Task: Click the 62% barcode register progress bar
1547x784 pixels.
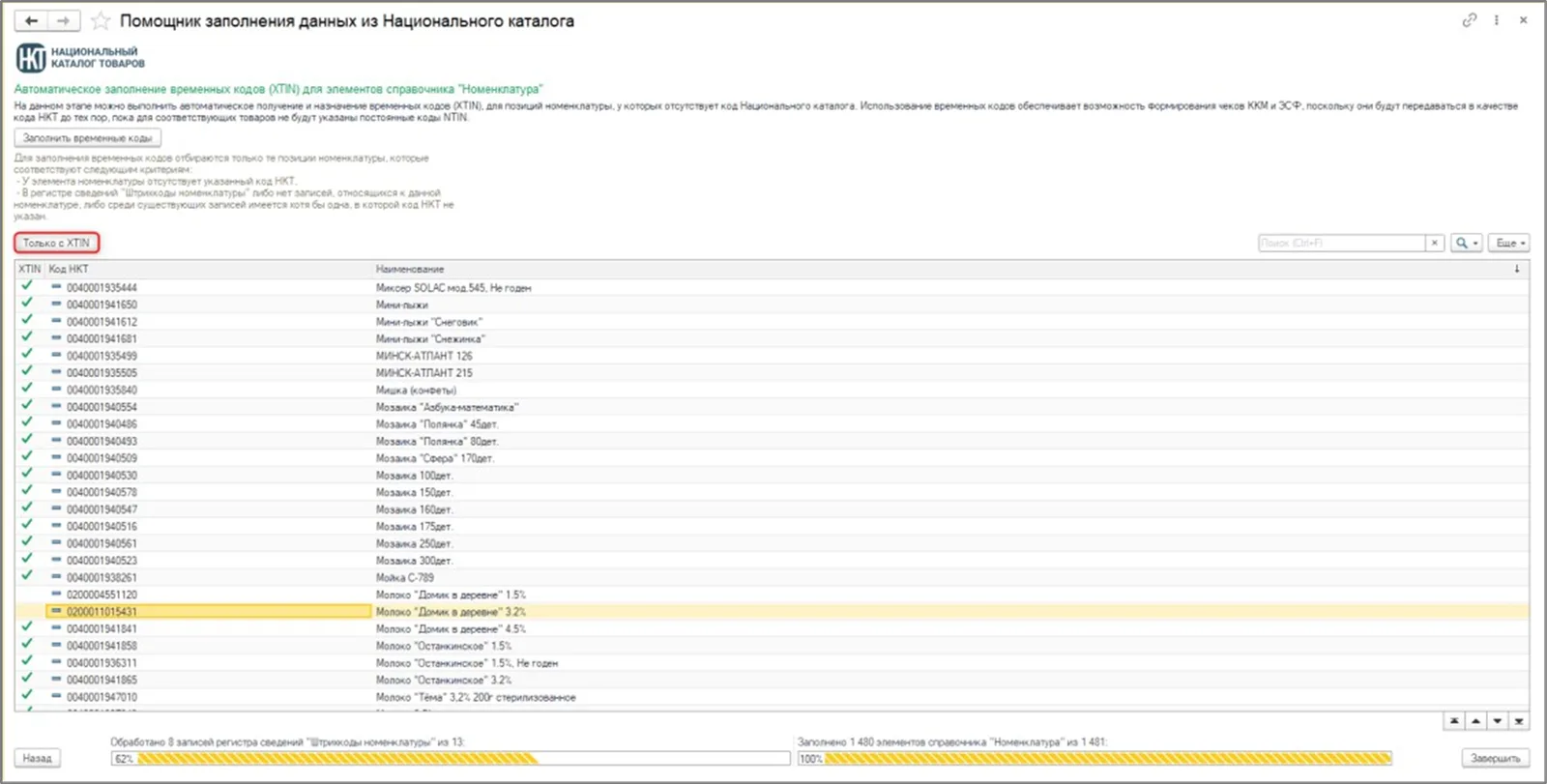Action: (x=451, y=759)
